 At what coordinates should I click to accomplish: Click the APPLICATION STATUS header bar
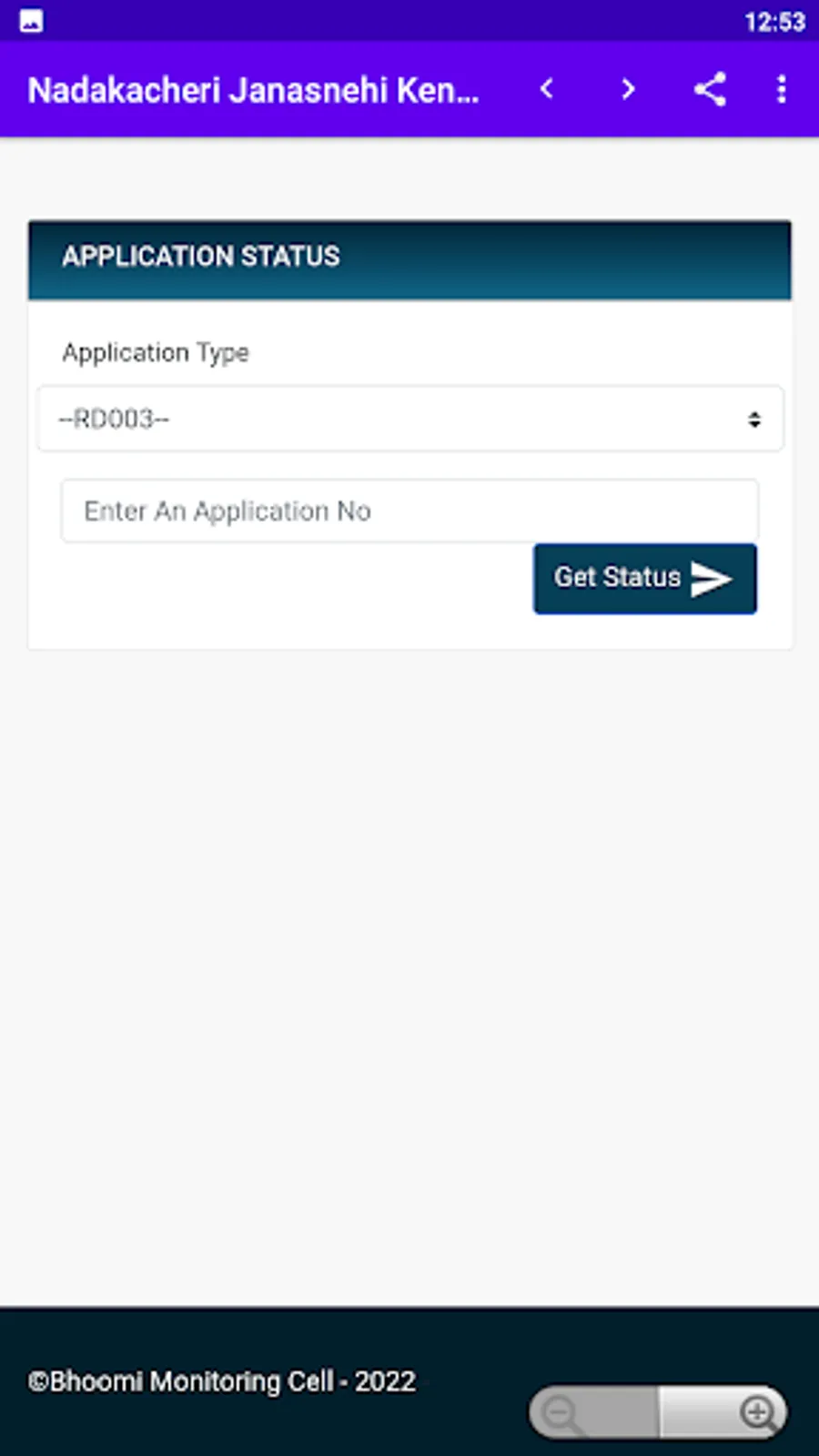click(409, 258)
